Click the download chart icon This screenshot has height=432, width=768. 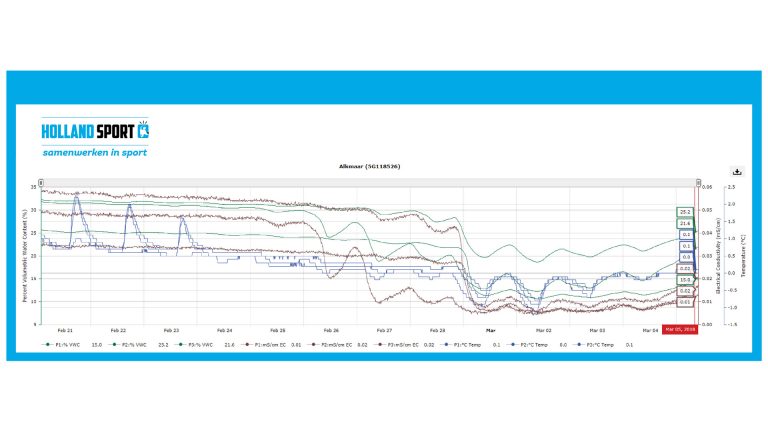click(x=736, y=171)
